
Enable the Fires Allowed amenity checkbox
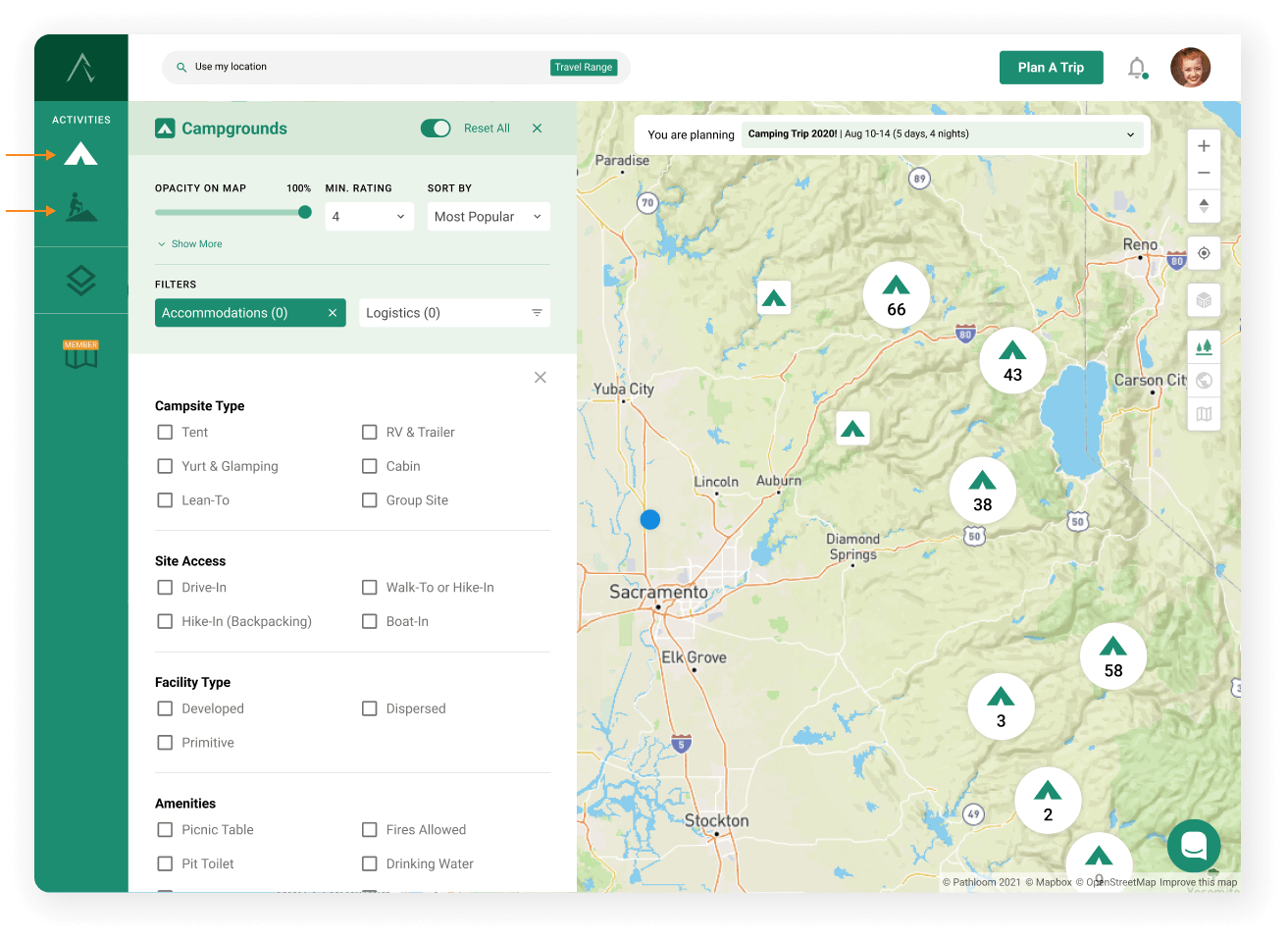tap(370, 830)
